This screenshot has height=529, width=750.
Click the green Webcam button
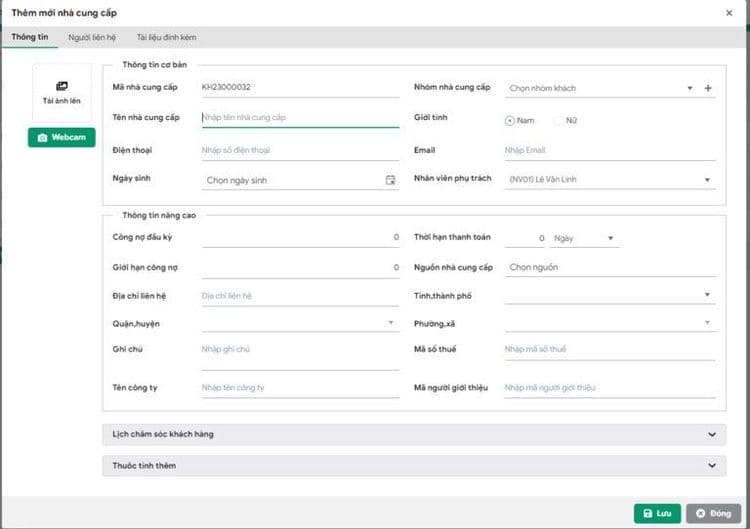(x=62, y=137)
